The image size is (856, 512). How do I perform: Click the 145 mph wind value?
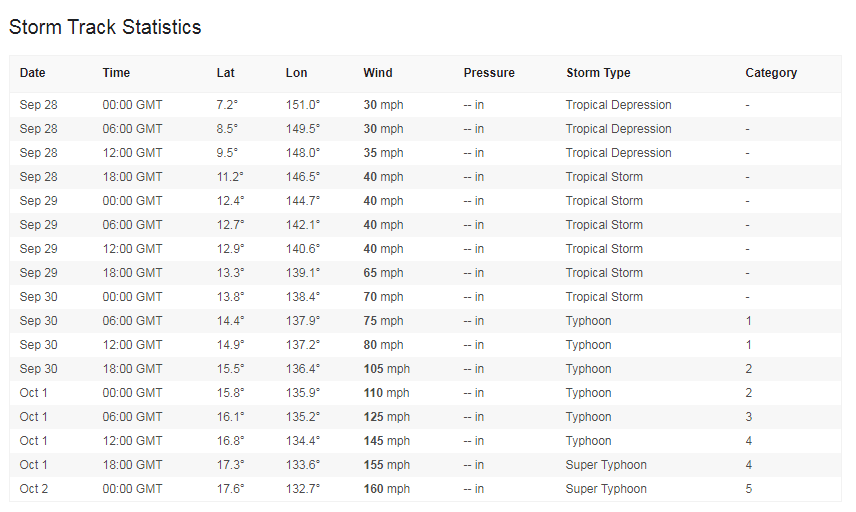point(386,441)
